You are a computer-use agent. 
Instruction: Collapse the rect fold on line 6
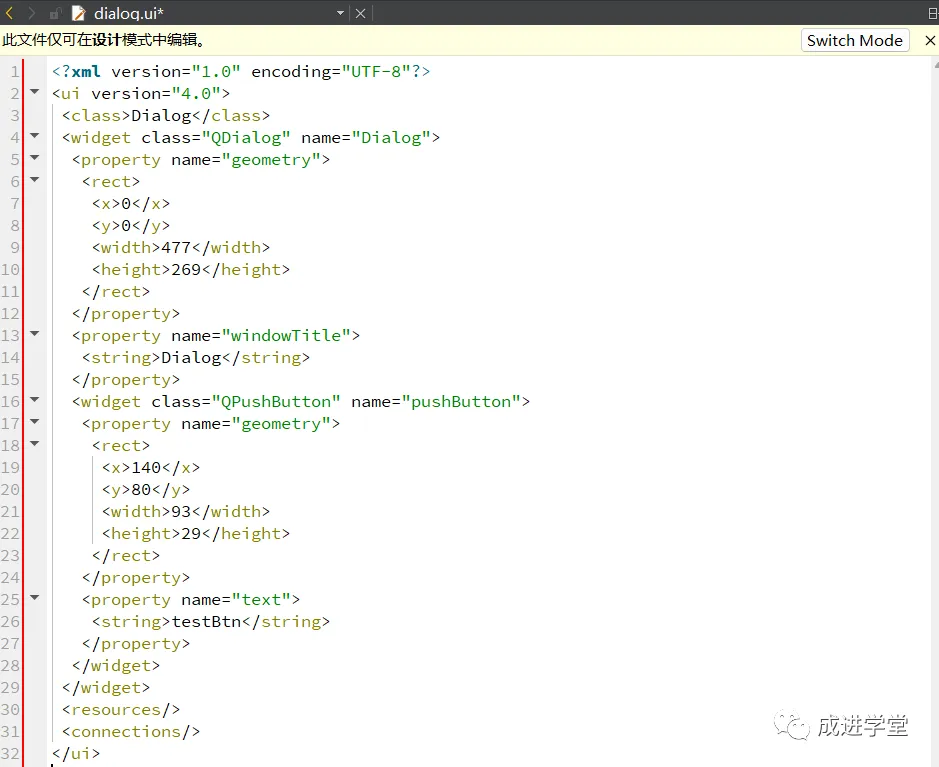click(35, 180)
